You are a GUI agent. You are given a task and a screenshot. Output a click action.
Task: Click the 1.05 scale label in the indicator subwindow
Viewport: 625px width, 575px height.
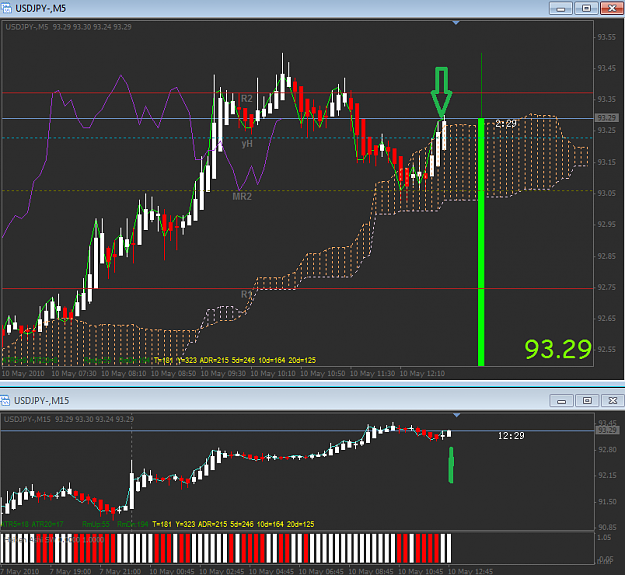point(605,538)
